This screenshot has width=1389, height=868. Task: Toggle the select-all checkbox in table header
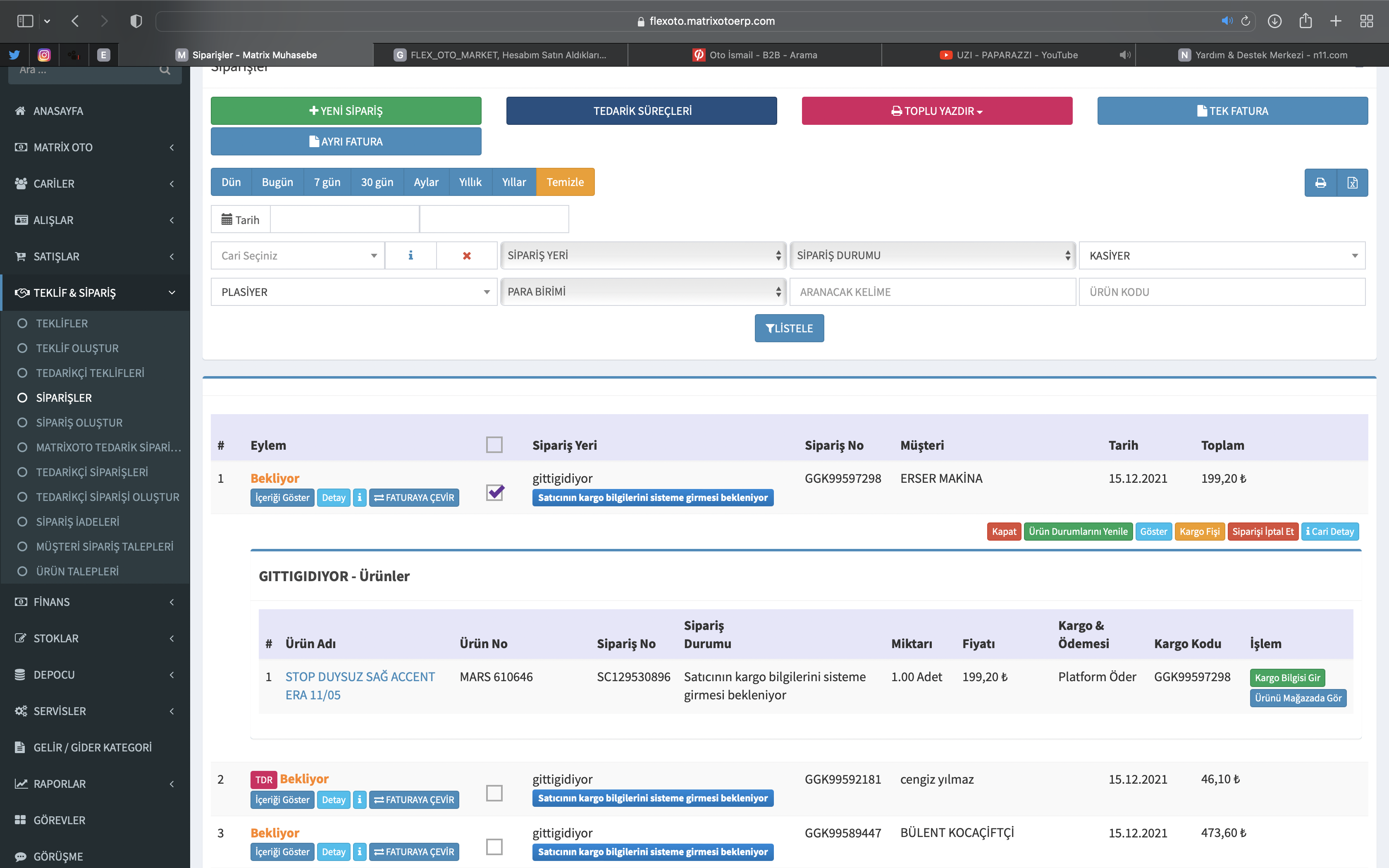click(x=494, y=445)
